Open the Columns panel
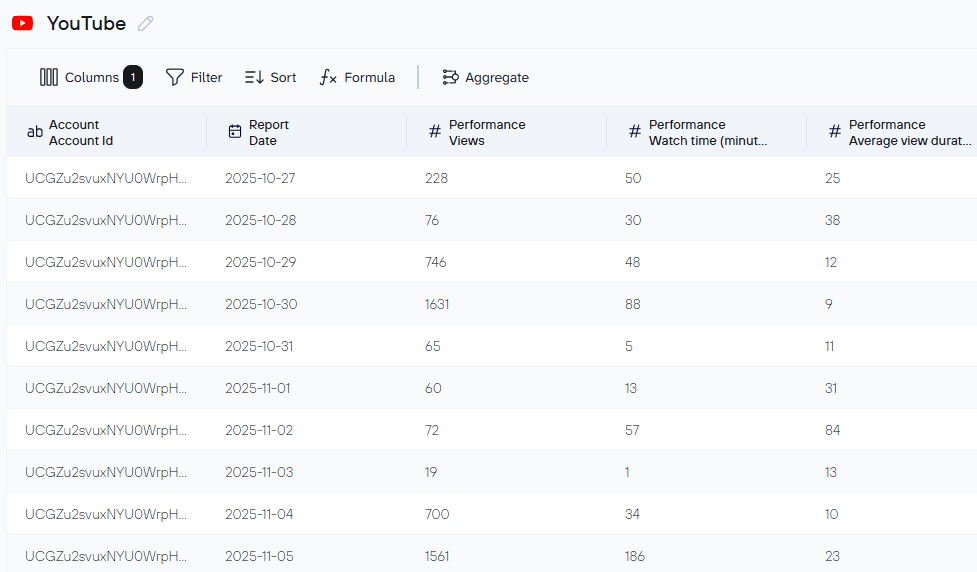Viewport: 977px width, 572px height. [79, 77]
